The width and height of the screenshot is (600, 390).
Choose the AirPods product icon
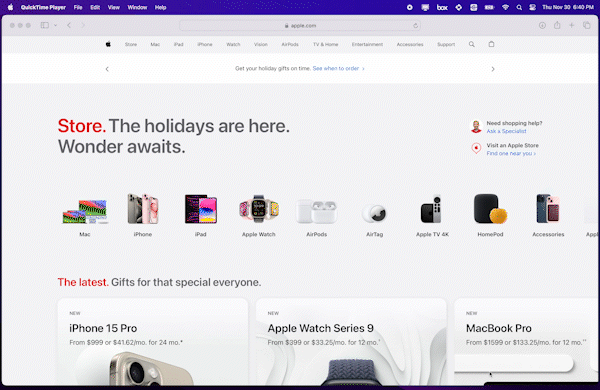316,211
